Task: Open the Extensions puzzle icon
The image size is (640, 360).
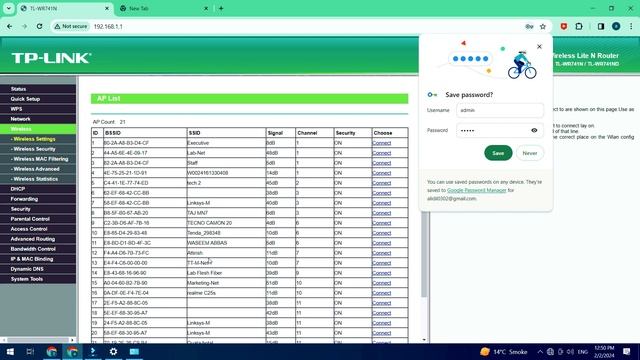Action: click(579, 27)
